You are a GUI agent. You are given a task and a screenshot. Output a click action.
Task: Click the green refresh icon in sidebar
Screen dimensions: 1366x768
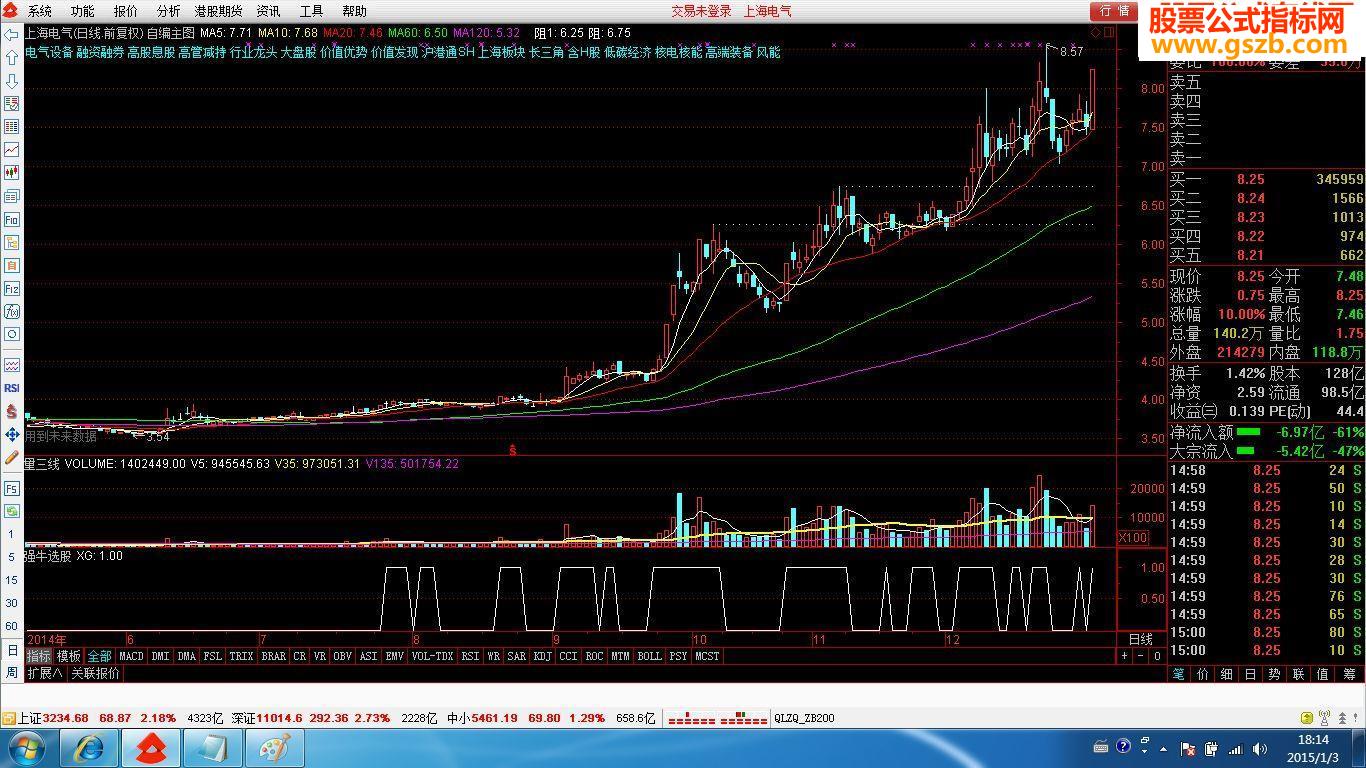[12, 512]
